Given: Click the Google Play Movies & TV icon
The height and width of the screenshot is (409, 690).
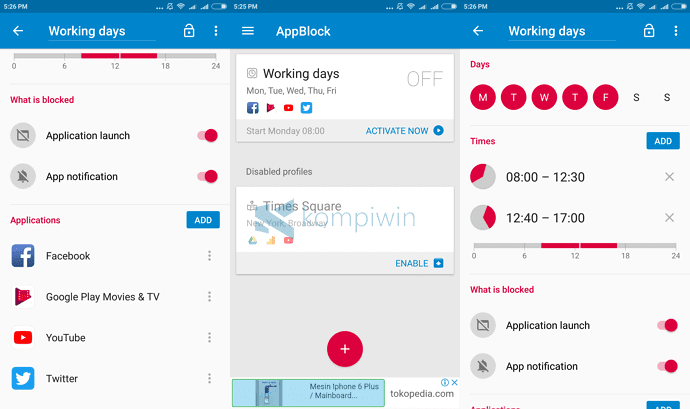Looking at the screenshot, I should 23,297.
